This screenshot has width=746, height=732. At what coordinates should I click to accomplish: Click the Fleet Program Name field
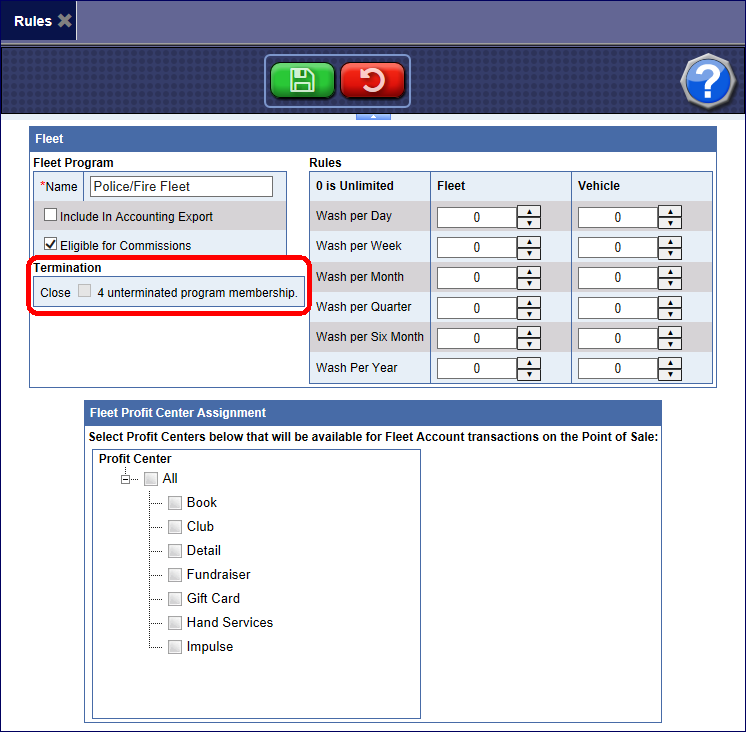pos(181,186)
